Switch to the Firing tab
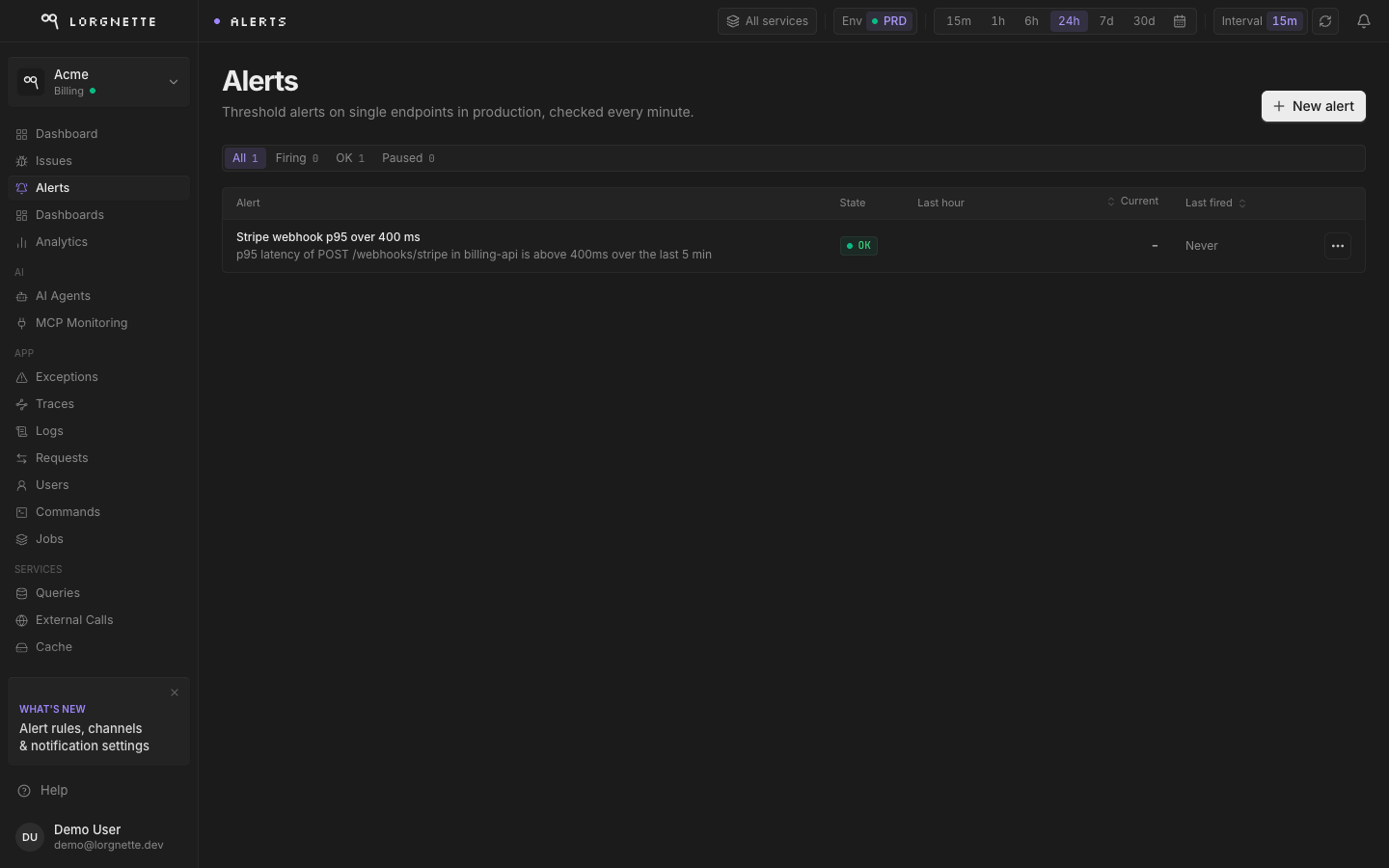This screenshot has height=868, width=1389. (297, 158)
